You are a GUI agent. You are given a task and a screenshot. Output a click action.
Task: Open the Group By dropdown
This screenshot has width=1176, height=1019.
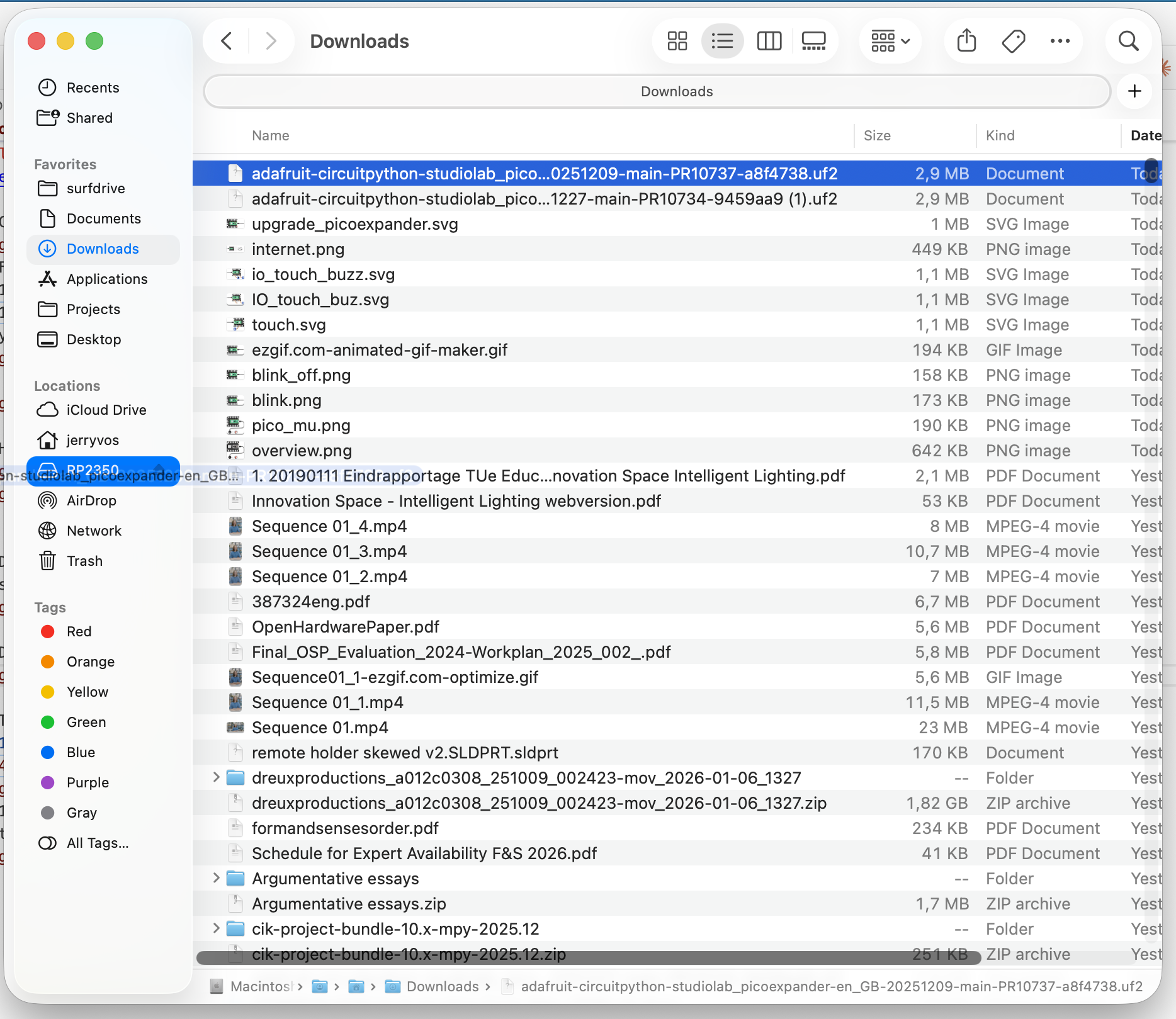coord(890,42)
